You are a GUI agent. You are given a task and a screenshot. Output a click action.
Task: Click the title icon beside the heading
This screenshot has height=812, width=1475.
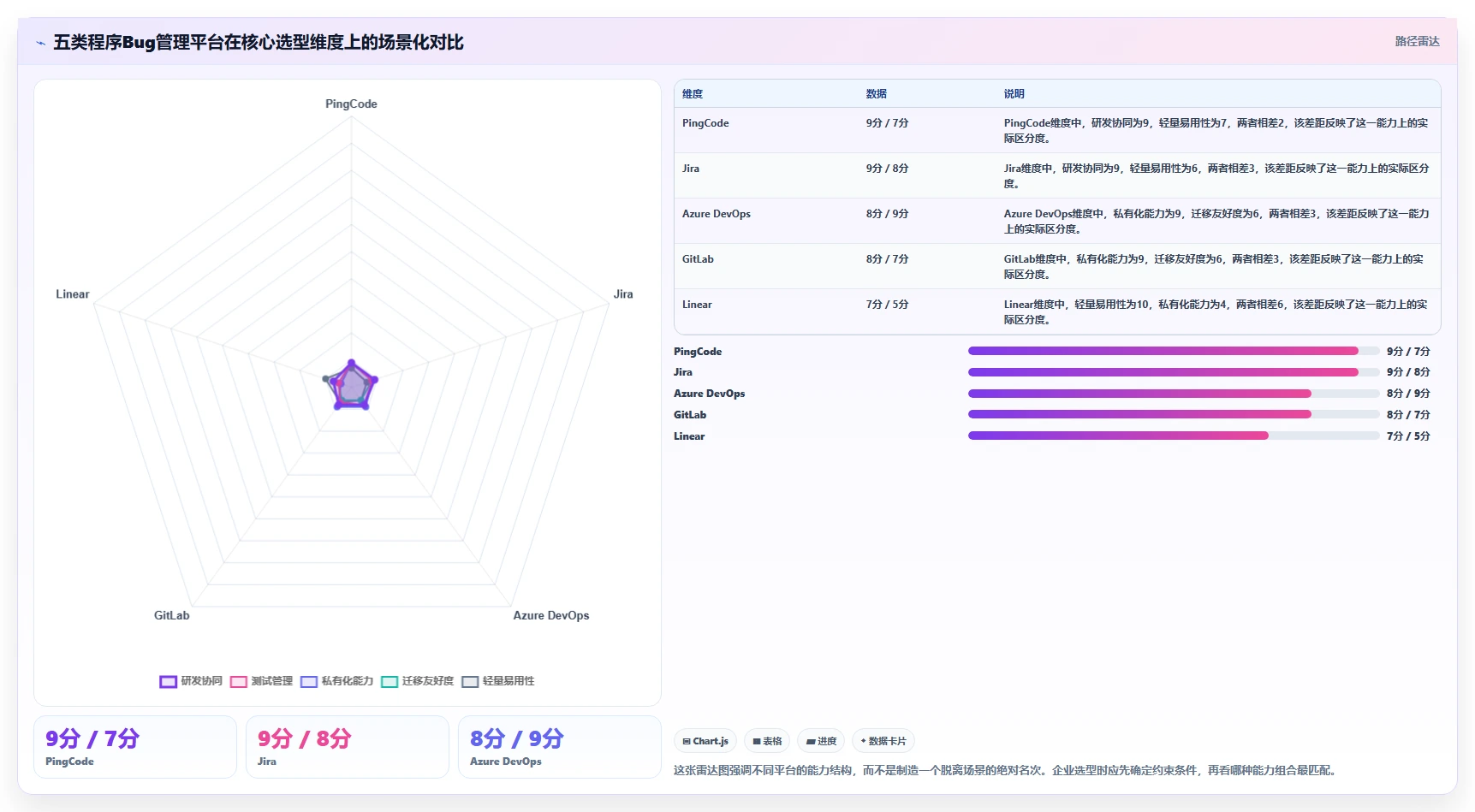[x=40, y=43]
